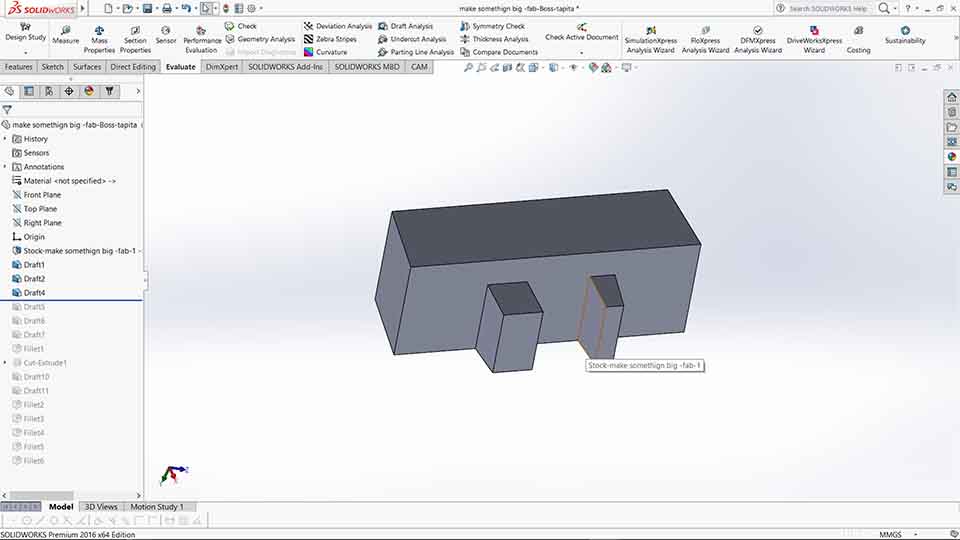Open the Costing tool
This screenshot has height=540, width=960.
point(858,40)
